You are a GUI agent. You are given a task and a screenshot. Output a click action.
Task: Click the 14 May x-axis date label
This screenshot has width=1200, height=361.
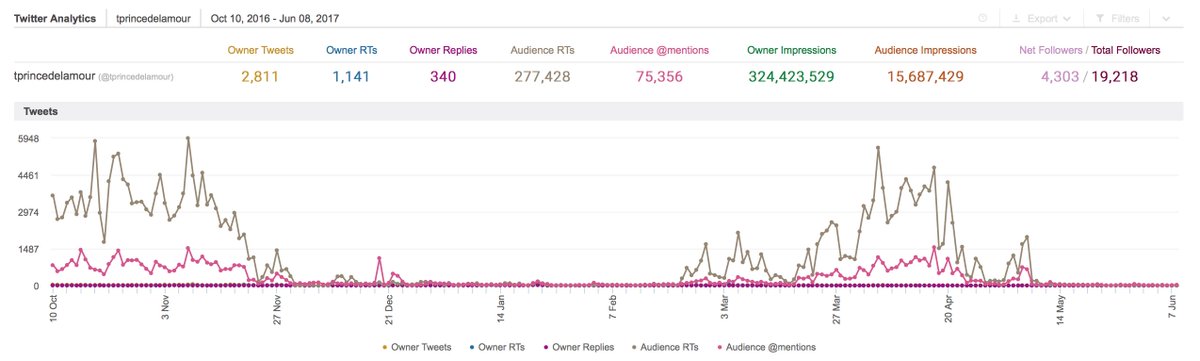tap(1063, 309)
